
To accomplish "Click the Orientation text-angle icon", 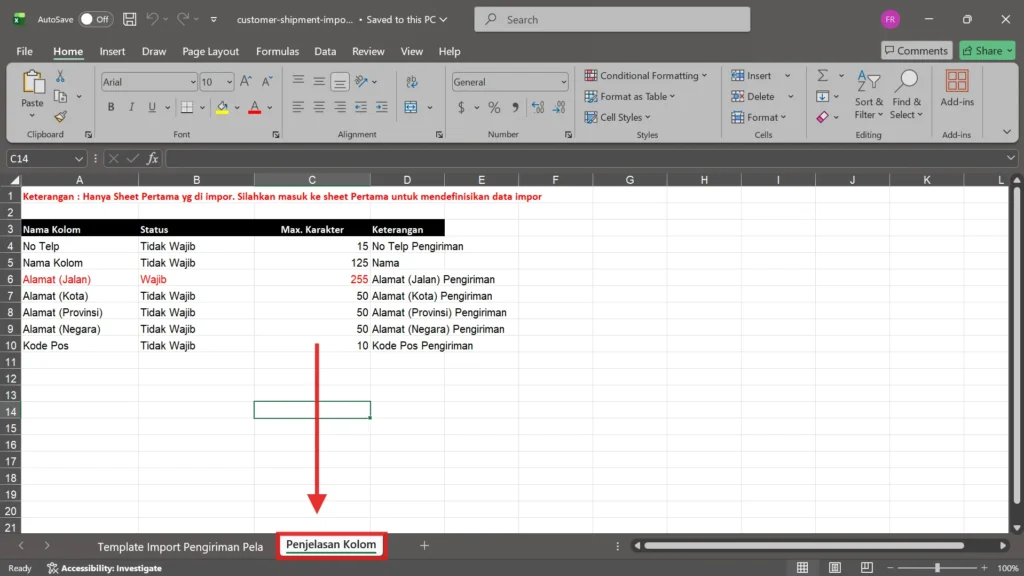I will point(361,82).
